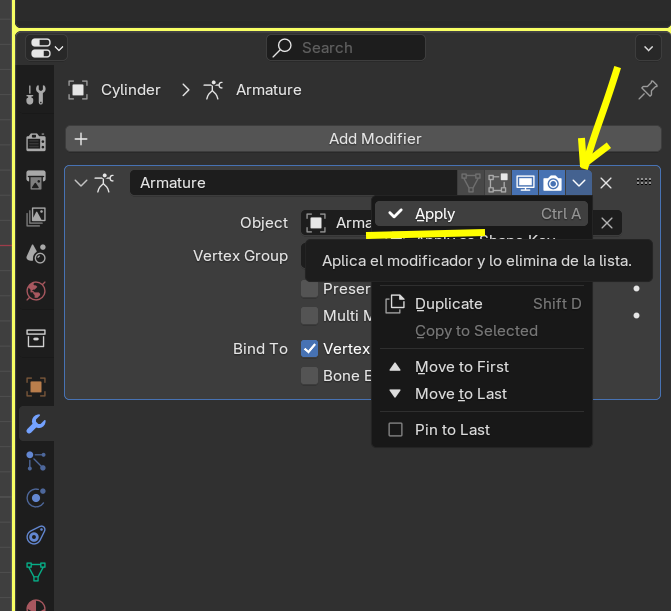The width and height of the screenshot is (671, 611).
Task: Toggle Armature modifier render visibility
Action: pos(552,183)
